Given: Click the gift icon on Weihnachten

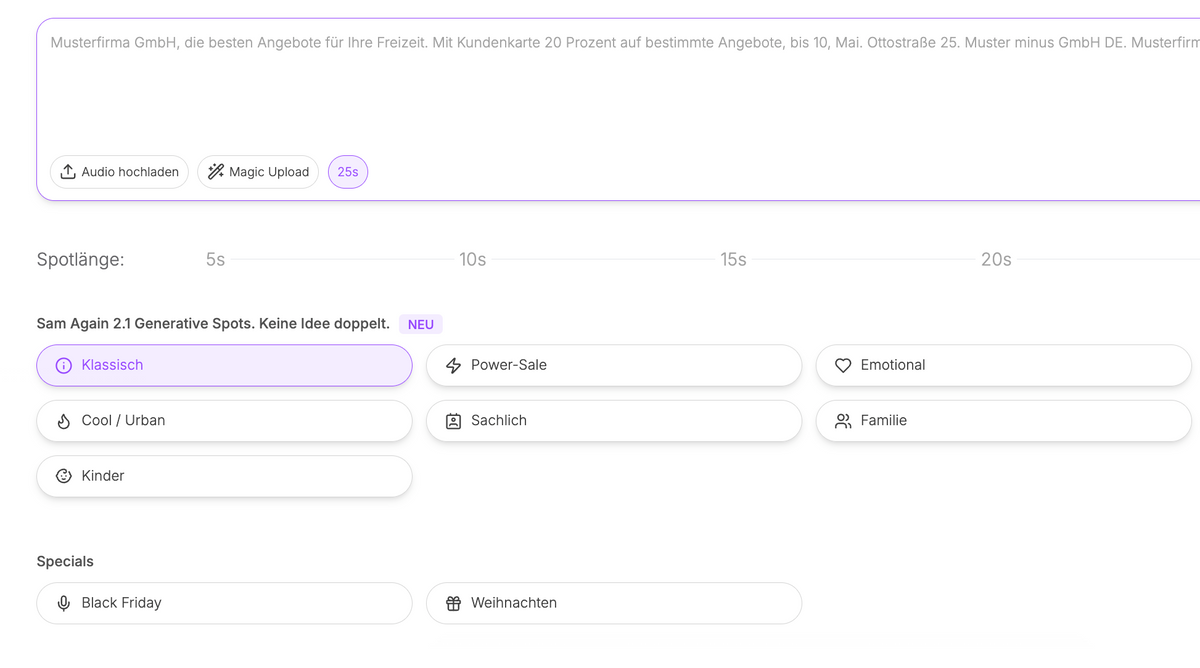Looking at the screenshot, I should click(453, 604).
